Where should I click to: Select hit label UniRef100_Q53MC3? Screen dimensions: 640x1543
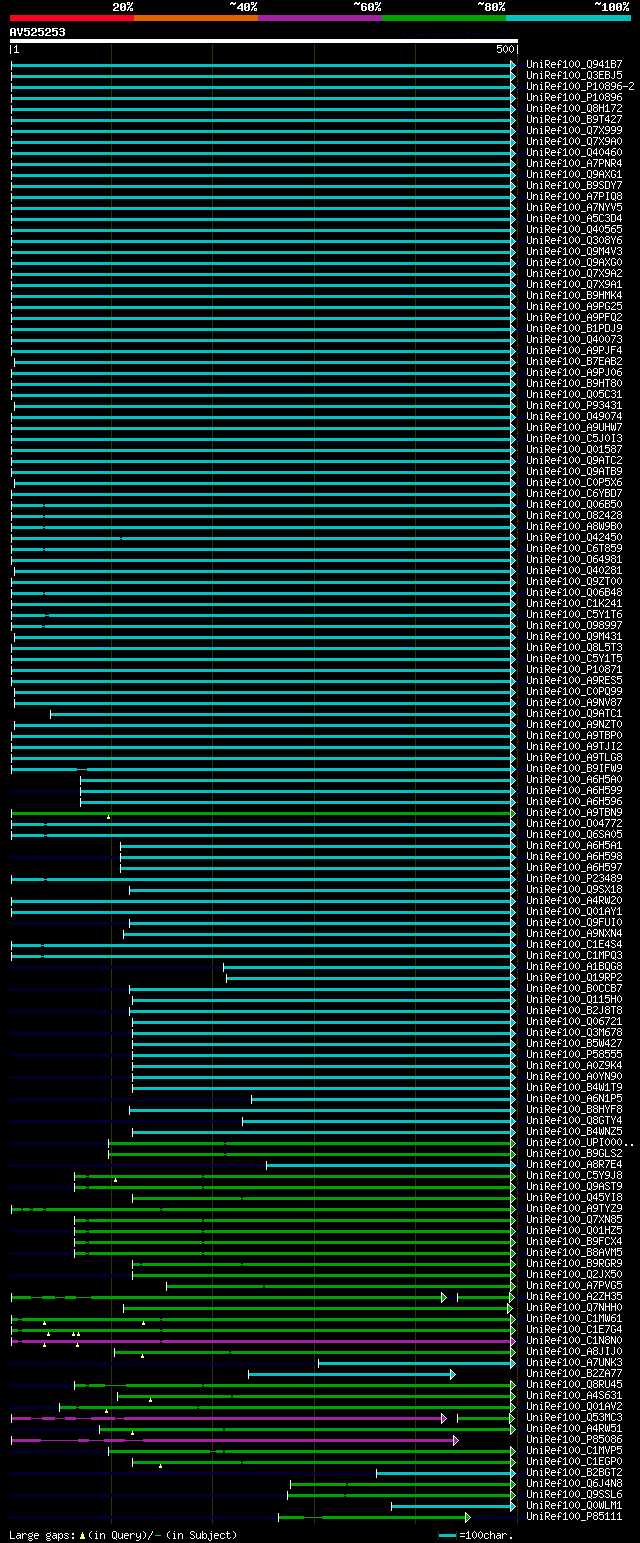click(574, 1418)
